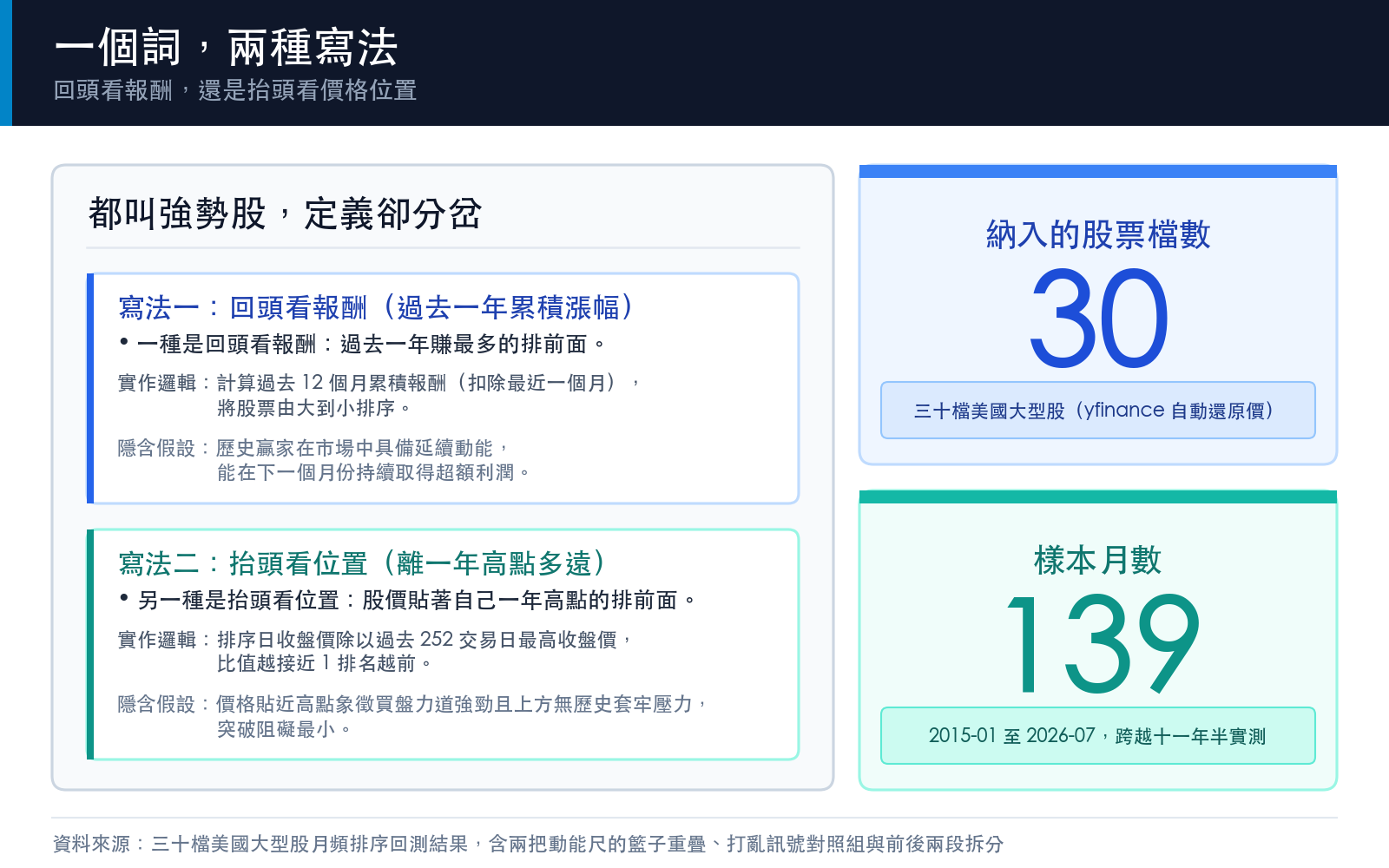Click the large number 30
Viewport: 1389px width, 868px height.
[x=1098, y=319]
